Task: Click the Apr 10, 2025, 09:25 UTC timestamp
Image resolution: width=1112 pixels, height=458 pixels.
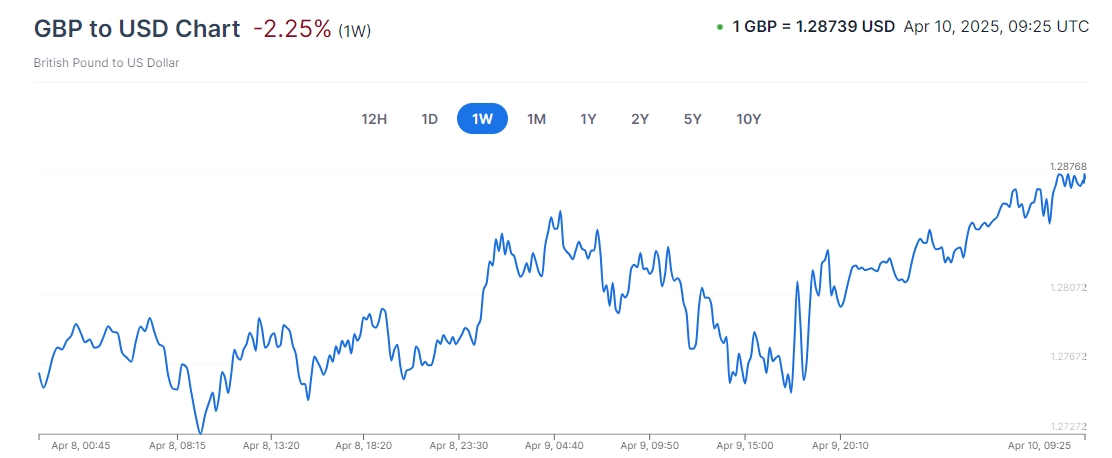Action: [995, 28]
